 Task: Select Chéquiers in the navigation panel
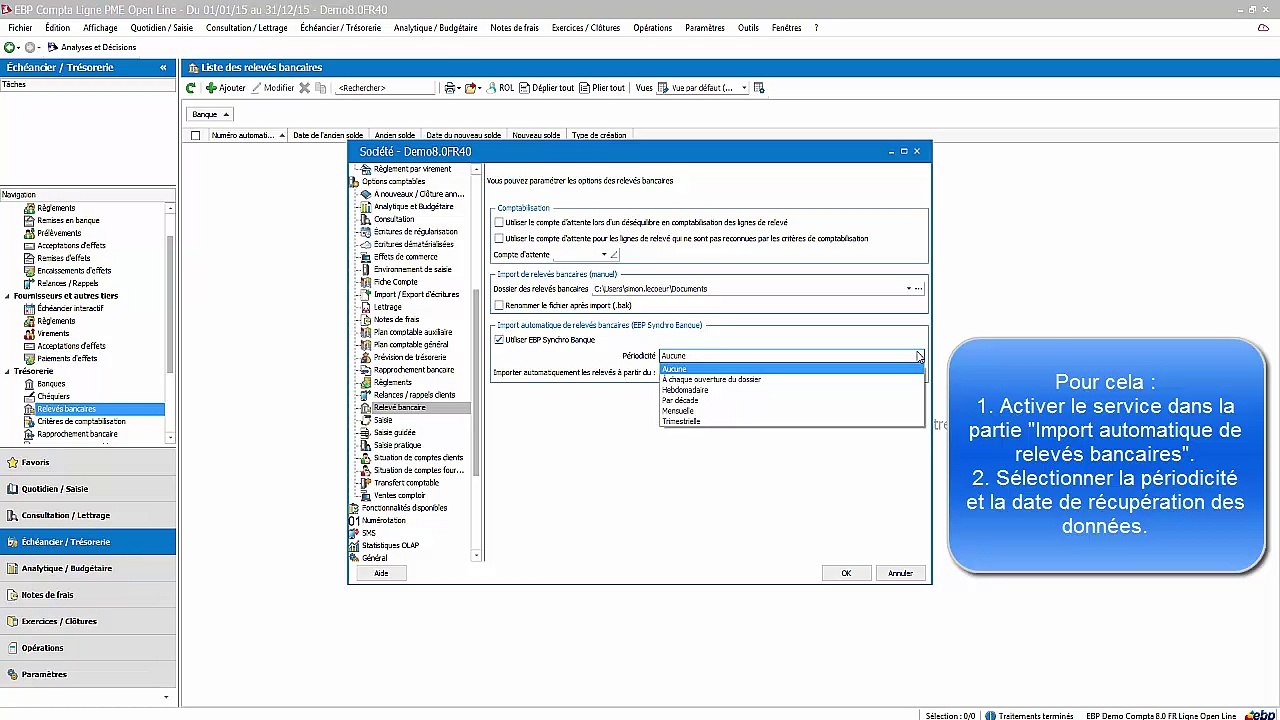click(53, 396)
